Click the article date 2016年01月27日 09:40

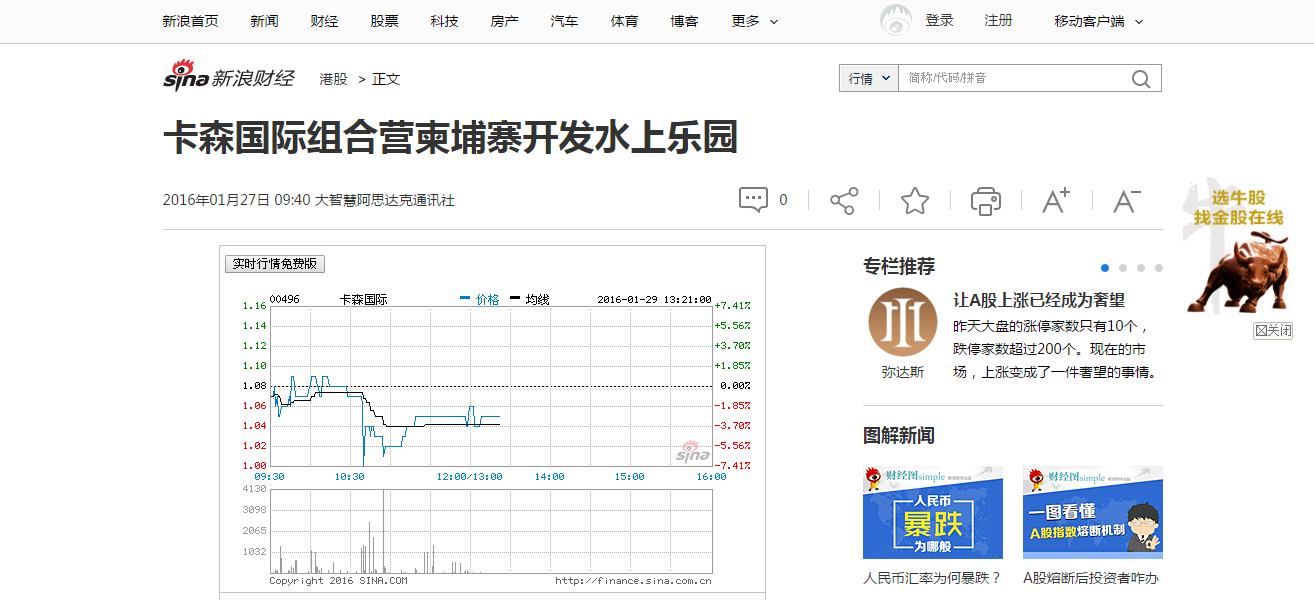click(x=237, y=200)
